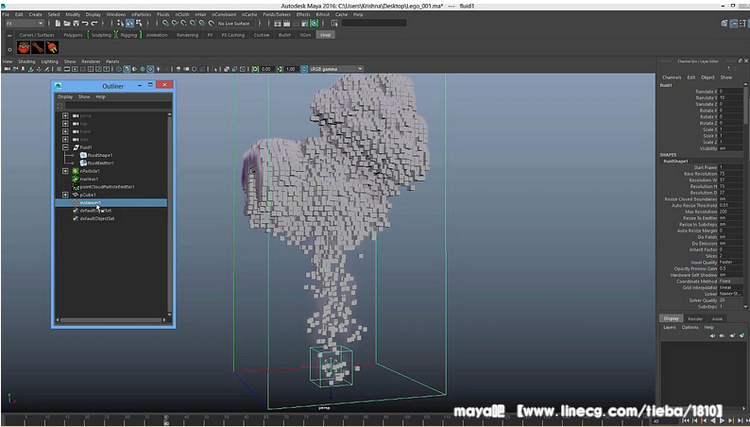Click the fluidEmitter1 icon in Outliner
The image size is (750, 427).
[83, 163]
